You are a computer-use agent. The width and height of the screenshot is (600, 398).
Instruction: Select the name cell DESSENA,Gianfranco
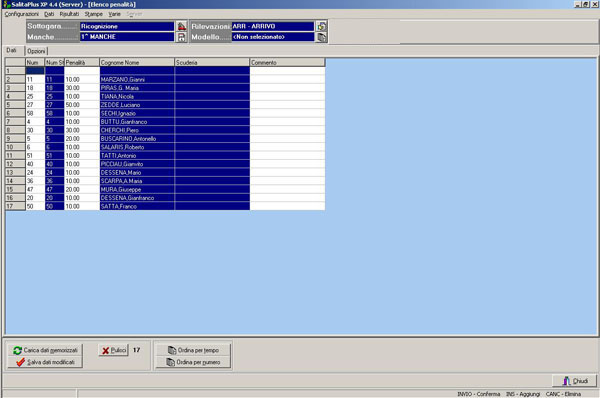137,198
